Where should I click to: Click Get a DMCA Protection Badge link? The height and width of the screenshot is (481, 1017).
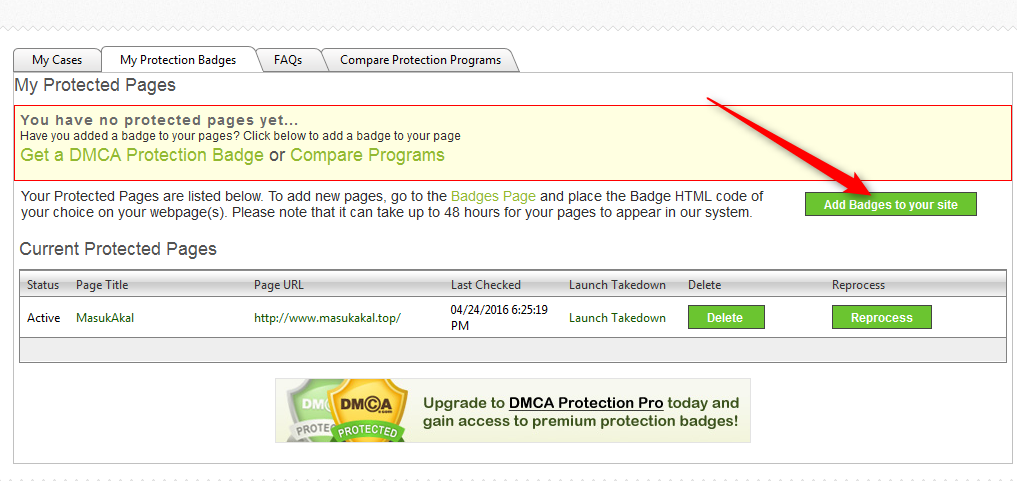tap(142, 155)
